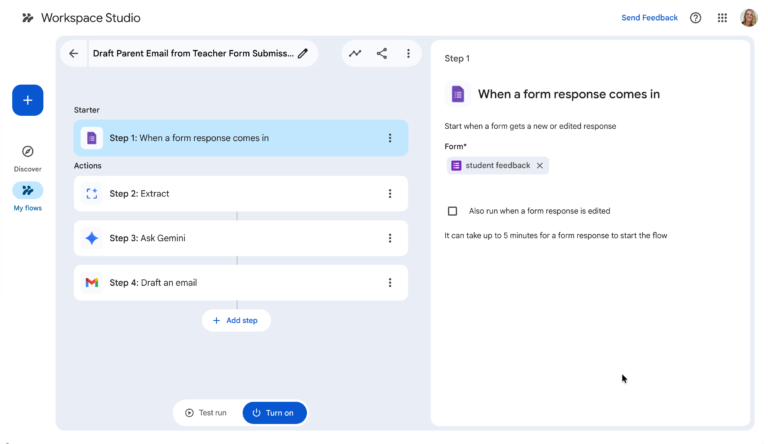Screen dimensions: 768x444
Task: Click the Workspace Studio title text
Action: [x=91, y=18]
